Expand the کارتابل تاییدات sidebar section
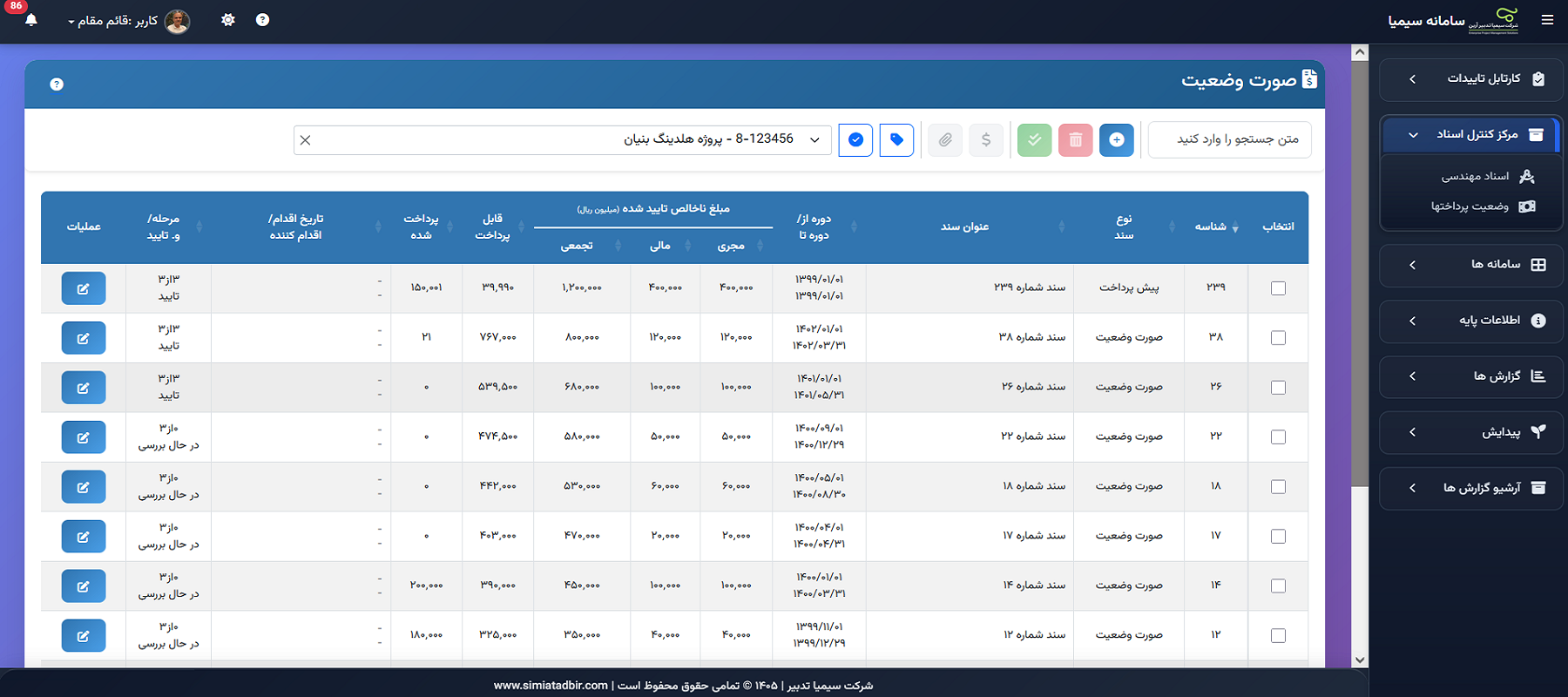The width and height of the screenshot is (1568, 697). tap(1471, 78)
